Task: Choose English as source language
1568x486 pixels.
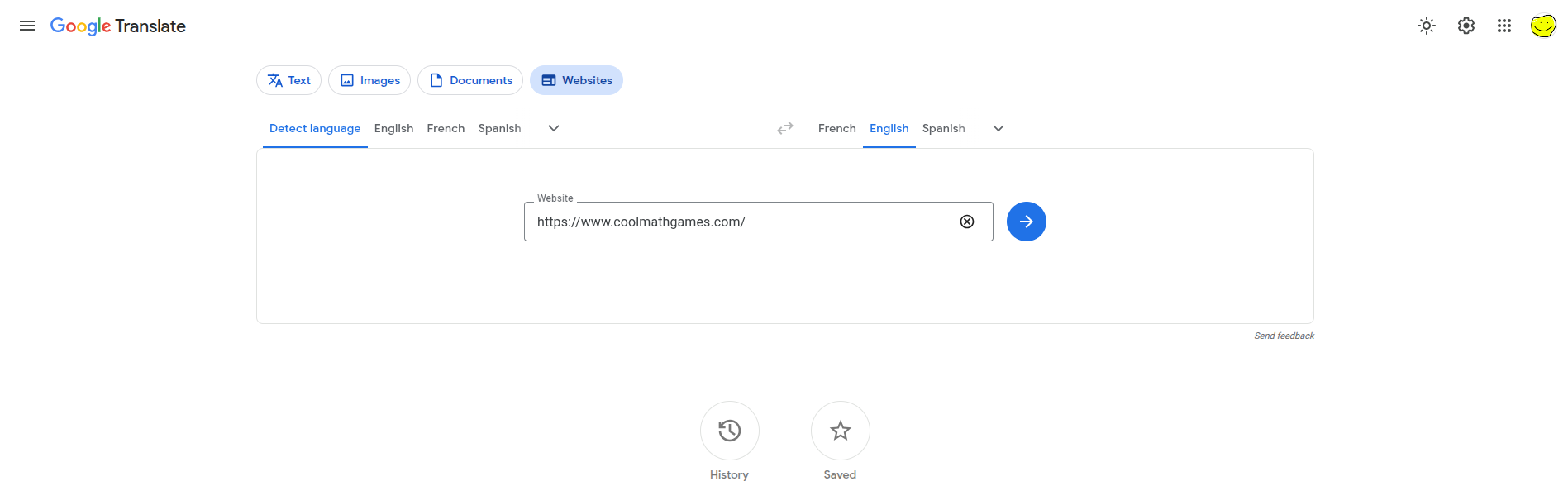Action: [x=393, y=128]
